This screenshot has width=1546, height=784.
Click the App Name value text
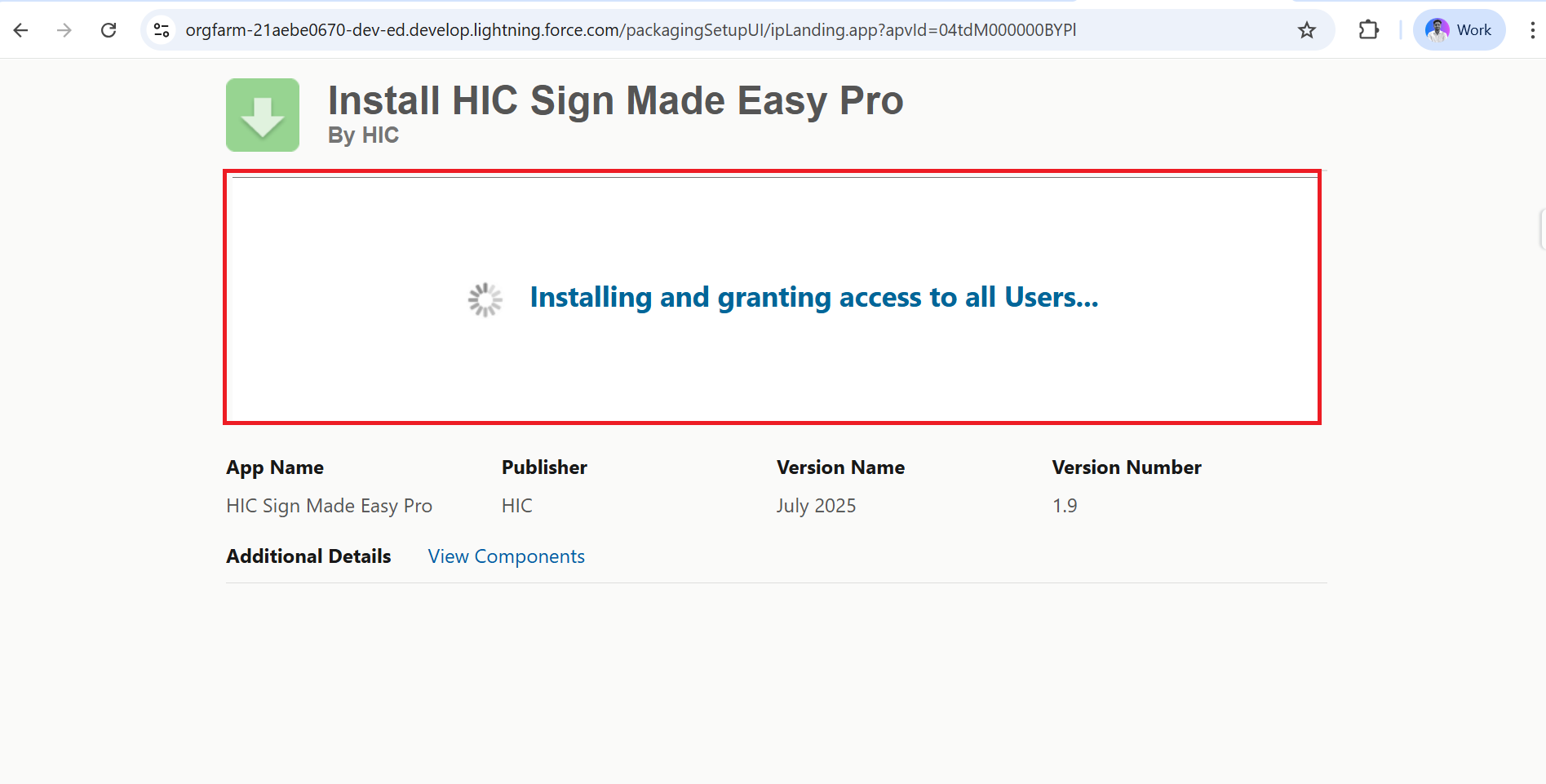(x=329, y=506)
